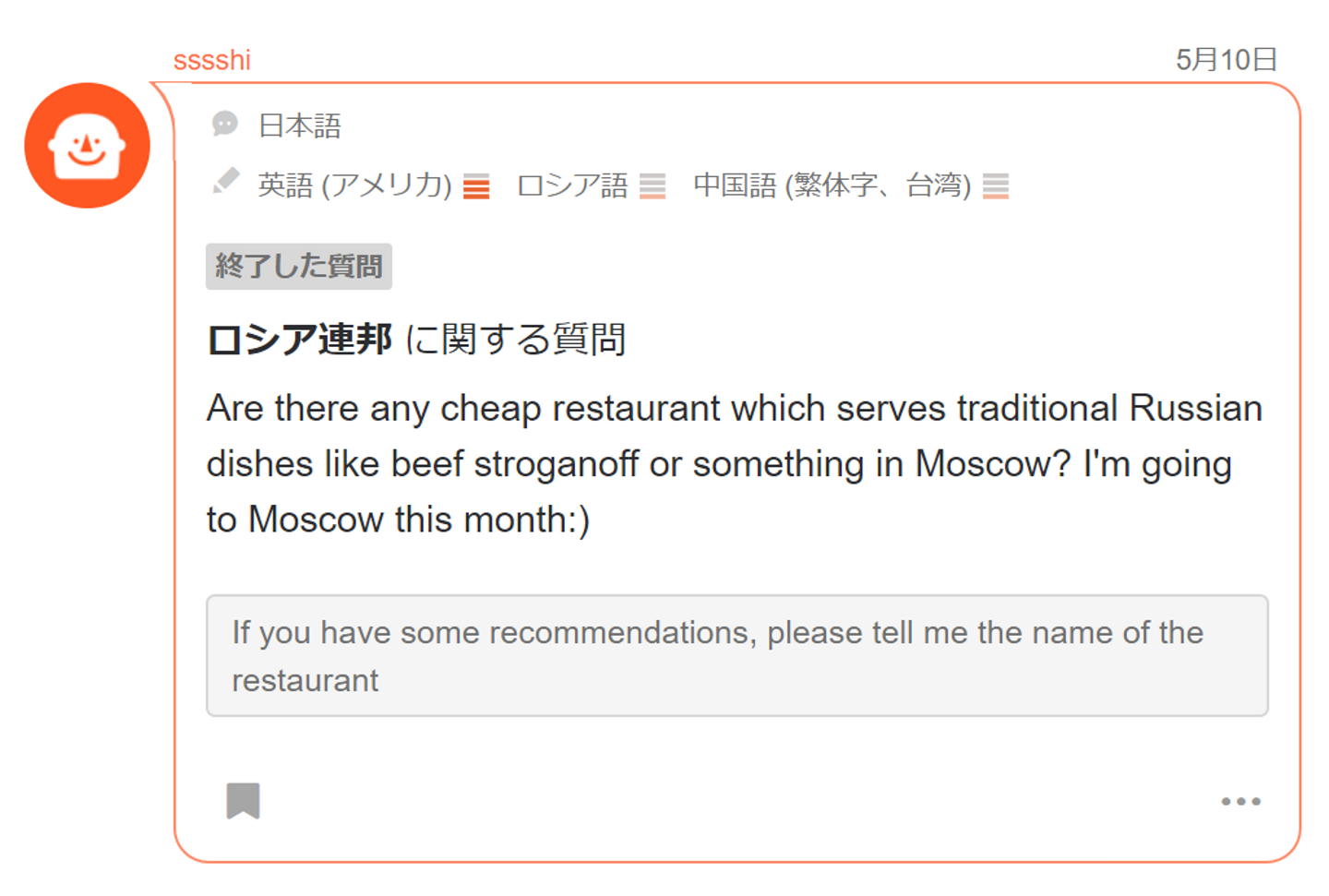Viewport: 1329px width, 896px height.
Task: Click the level bars beside 中国語 (繁体字、台湾)
Action: (995, 186)
